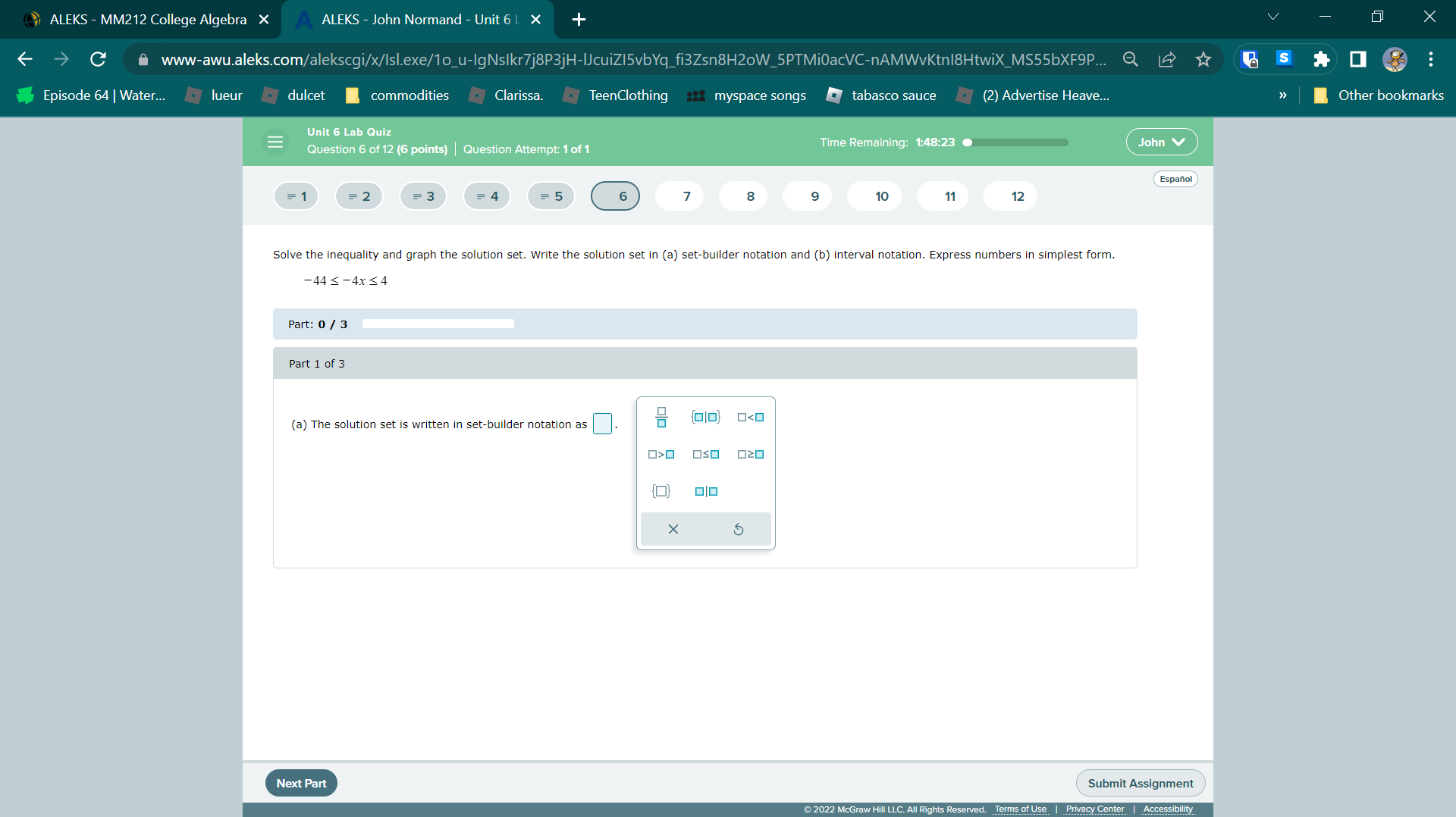Go to question 11
The height and width of the screenshot is (817, 1456).
tap(943, 196)
